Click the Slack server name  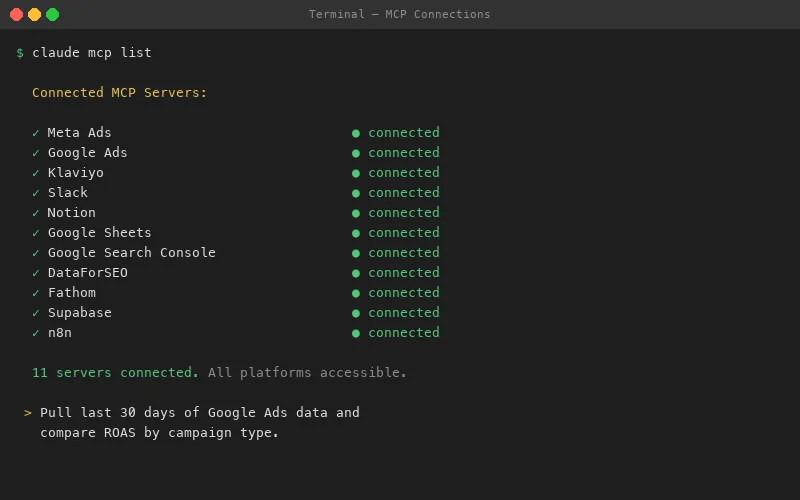tap(67, 193)
